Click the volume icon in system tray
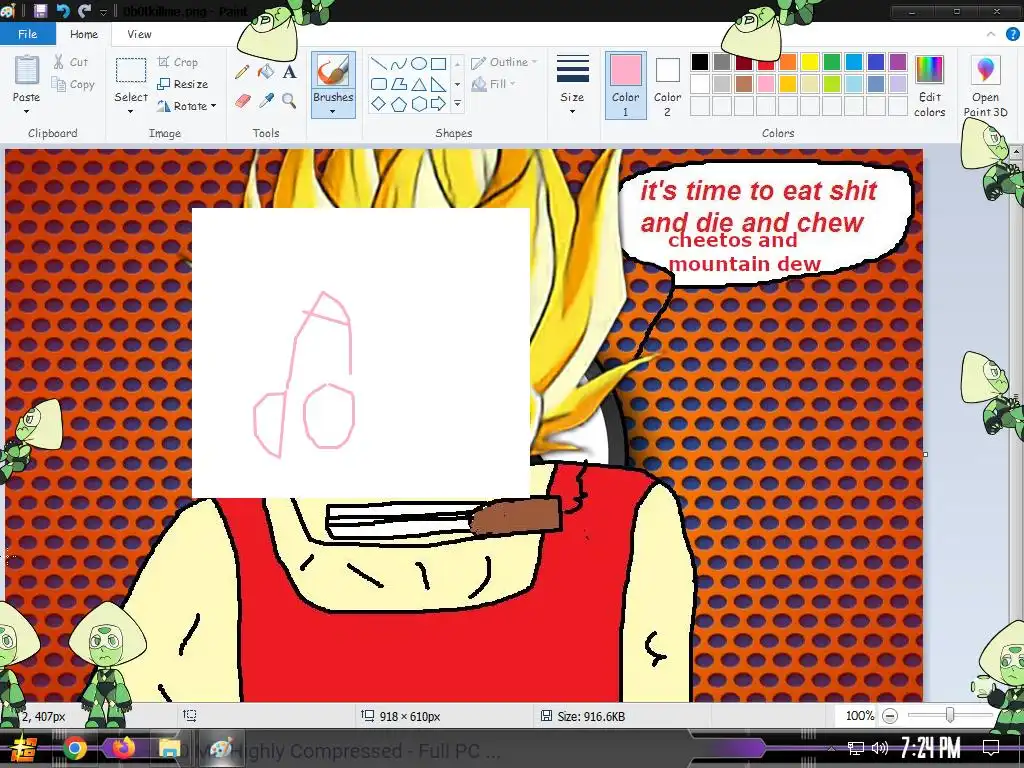1024x768 pixels. (880, 748)
